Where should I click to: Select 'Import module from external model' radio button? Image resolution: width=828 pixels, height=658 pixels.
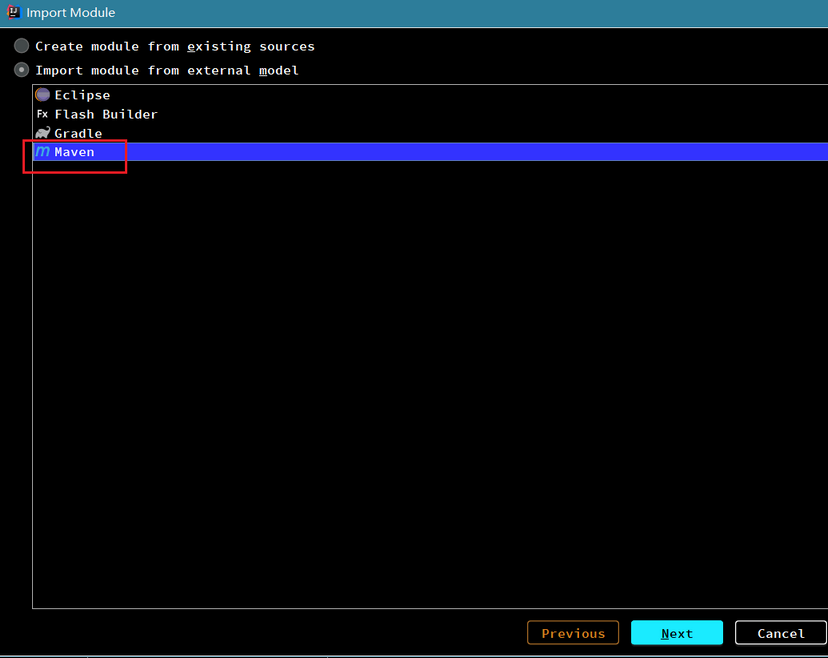22,70
